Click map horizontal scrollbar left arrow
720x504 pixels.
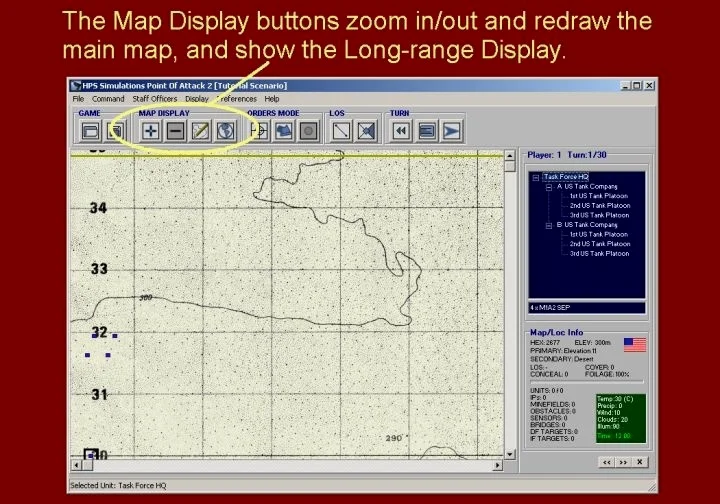(76, 465)
